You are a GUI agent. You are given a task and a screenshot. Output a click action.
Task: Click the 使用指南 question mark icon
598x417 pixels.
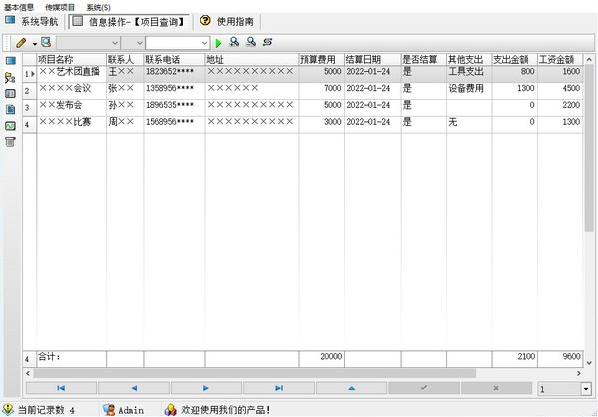pos(205,20)
